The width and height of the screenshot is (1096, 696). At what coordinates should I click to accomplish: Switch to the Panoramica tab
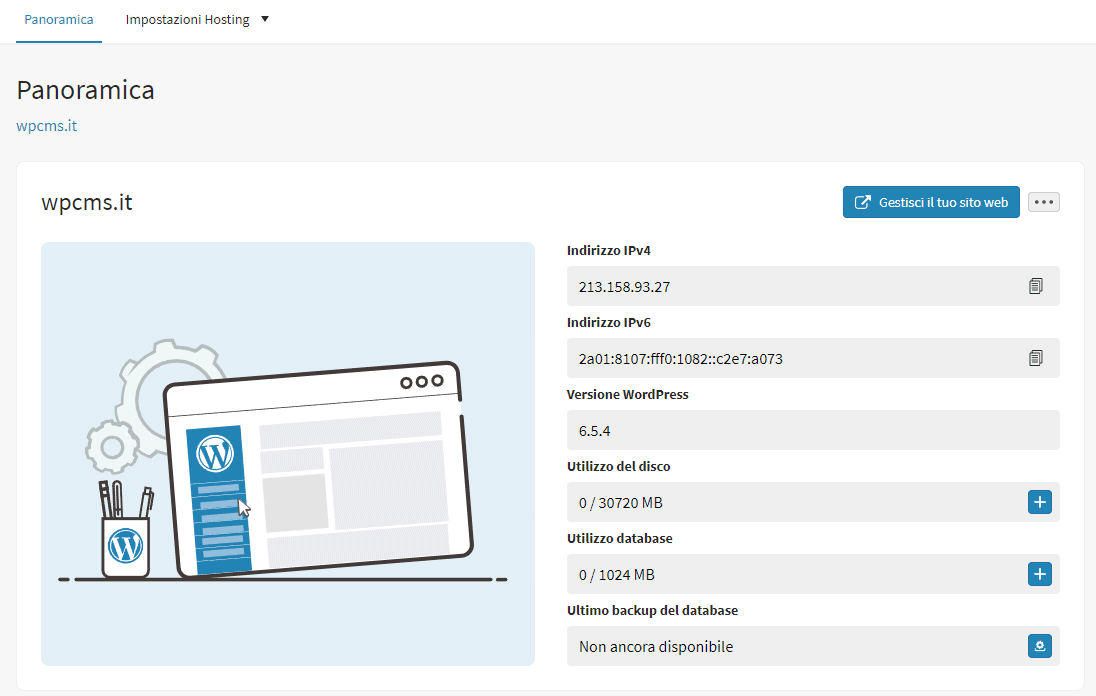click(59, 20)
